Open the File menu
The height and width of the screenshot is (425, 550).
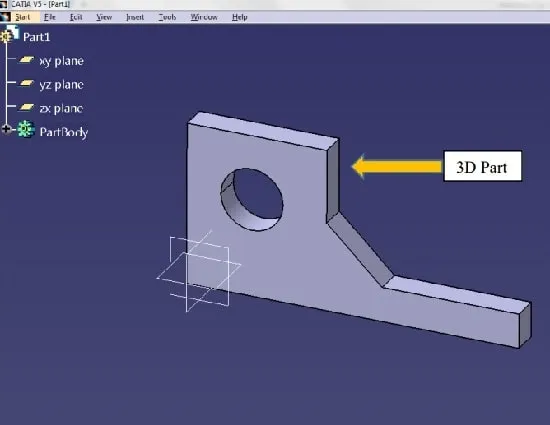[x=50, y=17]
